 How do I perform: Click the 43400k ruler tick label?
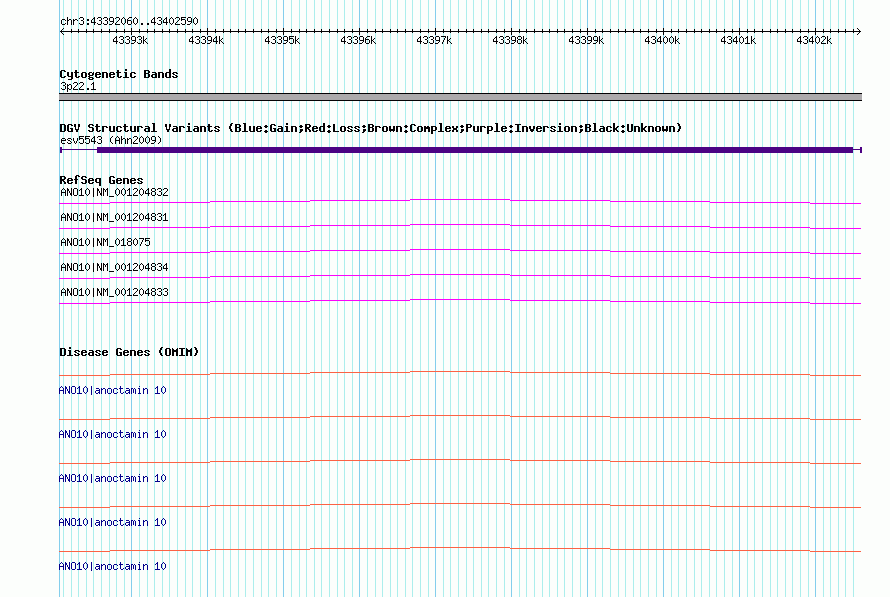coord(662,40)
